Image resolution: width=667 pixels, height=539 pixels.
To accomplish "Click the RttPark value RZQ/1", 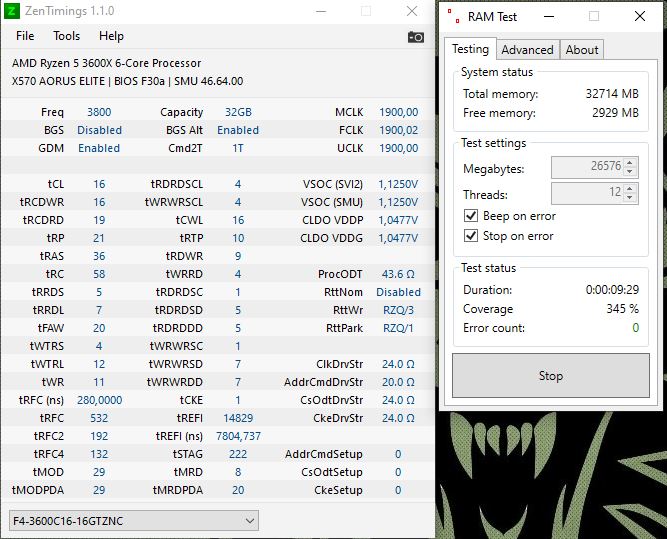I will point(399,328).
